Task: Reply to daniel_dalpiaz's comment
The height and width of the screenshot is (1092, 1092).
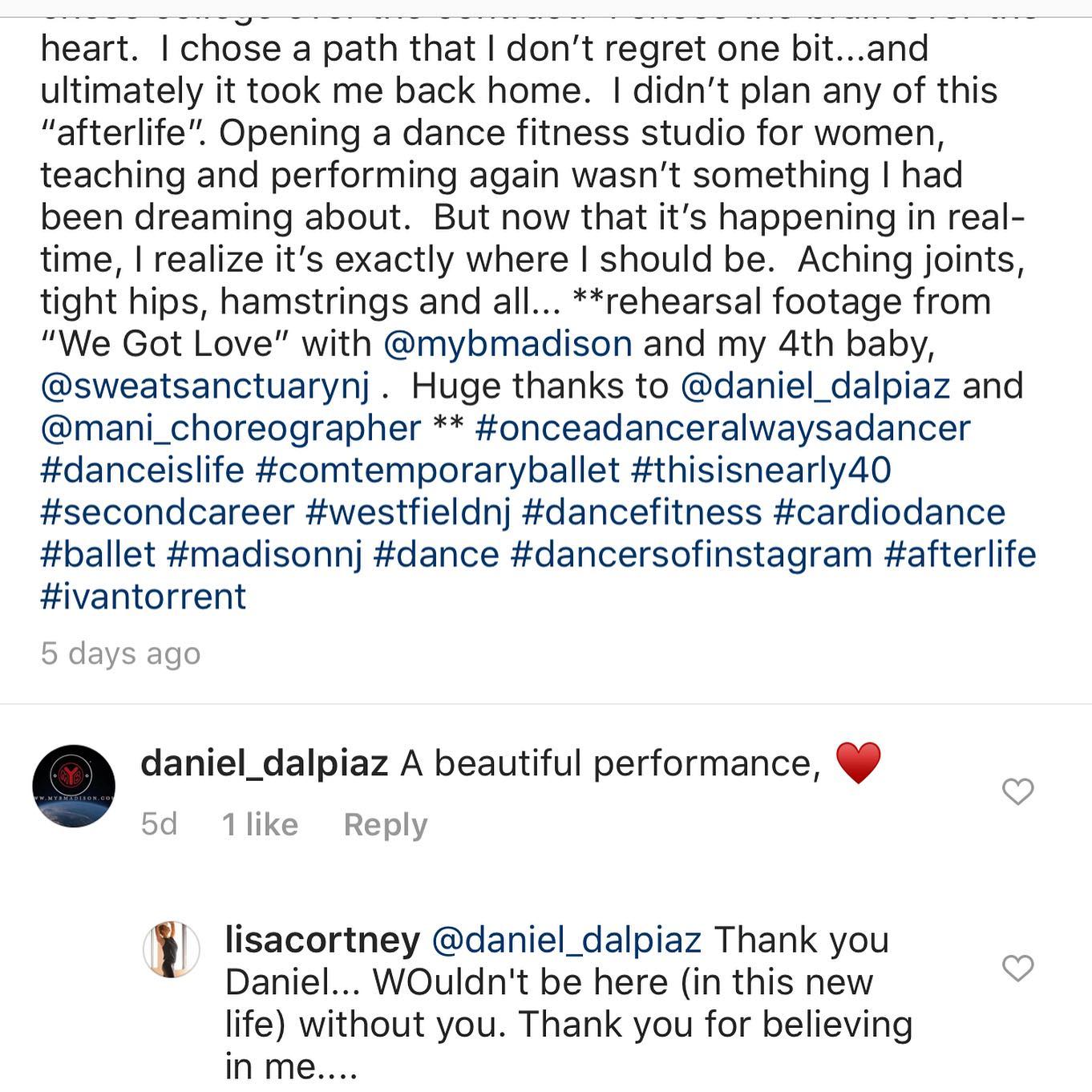Action: click(385, 824)
